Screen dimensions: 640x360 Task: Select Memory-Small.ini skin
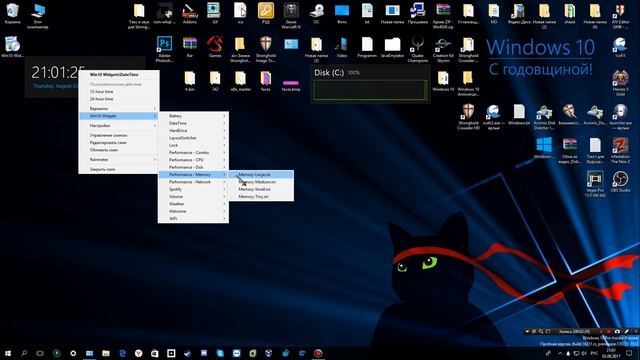[261, 189]
